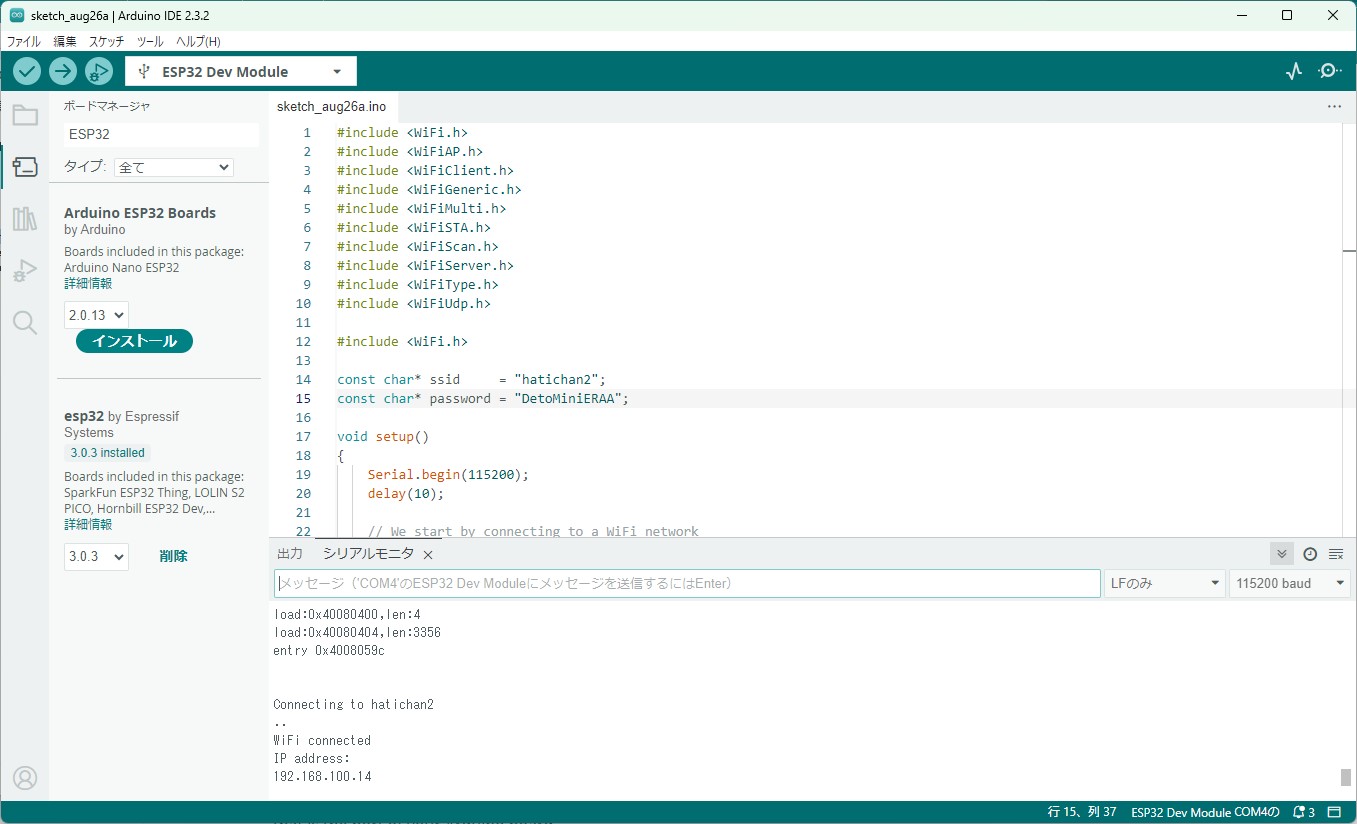Click the 3.0.3 installed badge
The height and width of the screenshot is (824, 1357).
[107, 453]
